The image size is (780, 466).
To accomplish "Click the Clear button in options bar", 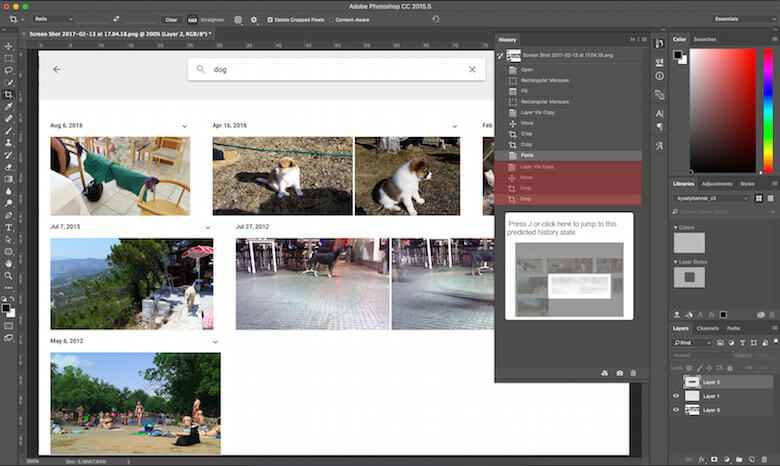I will point(171,19).
